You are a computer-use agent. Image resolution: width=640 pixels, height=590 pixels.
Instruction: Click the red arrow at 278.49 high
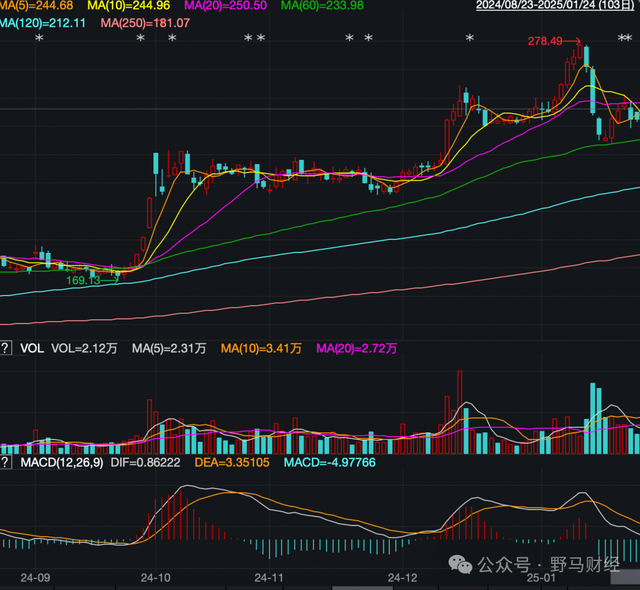tap(573, 42)
